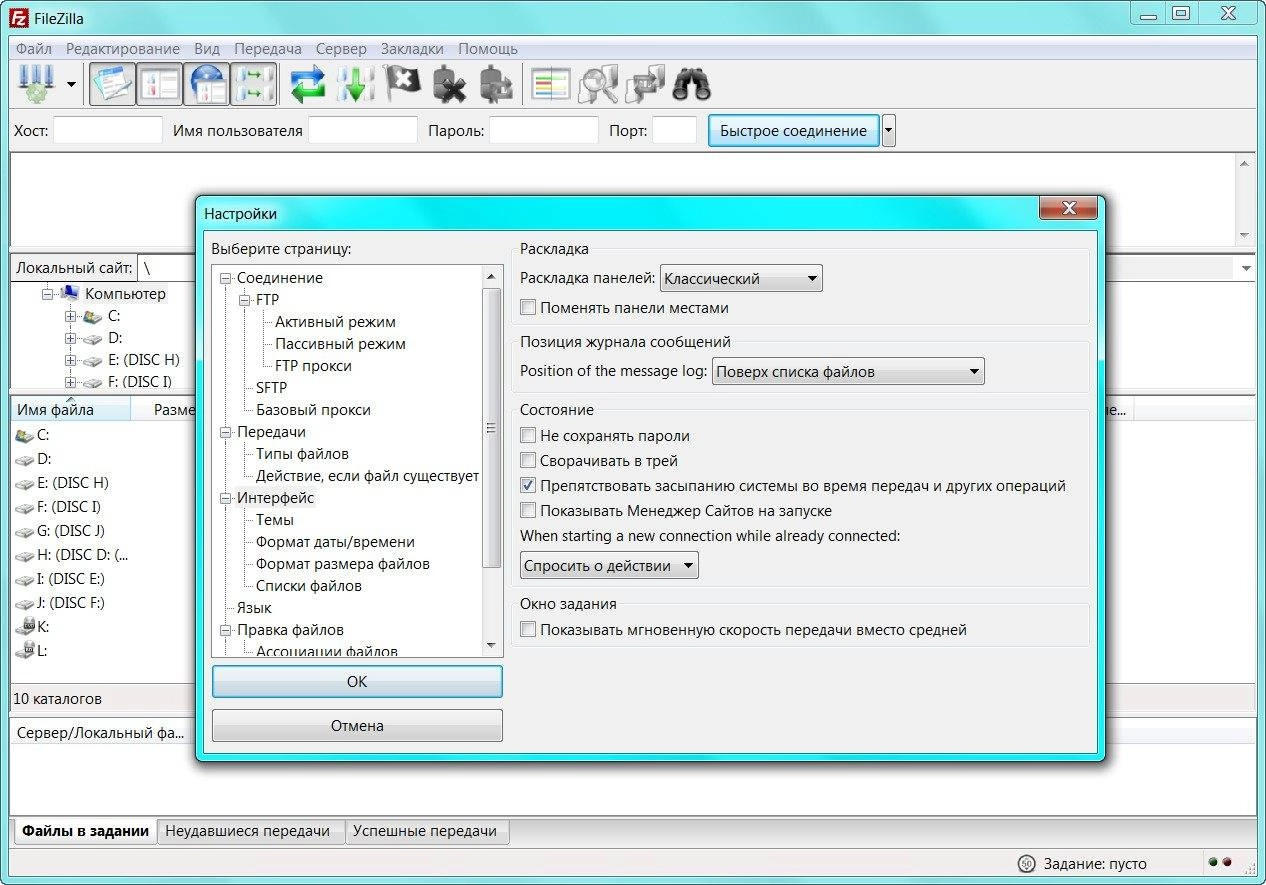Click the 'Быстрое соединение' button
The height and width of the screenshot is (885, 1266).
[x=794, y=131]
